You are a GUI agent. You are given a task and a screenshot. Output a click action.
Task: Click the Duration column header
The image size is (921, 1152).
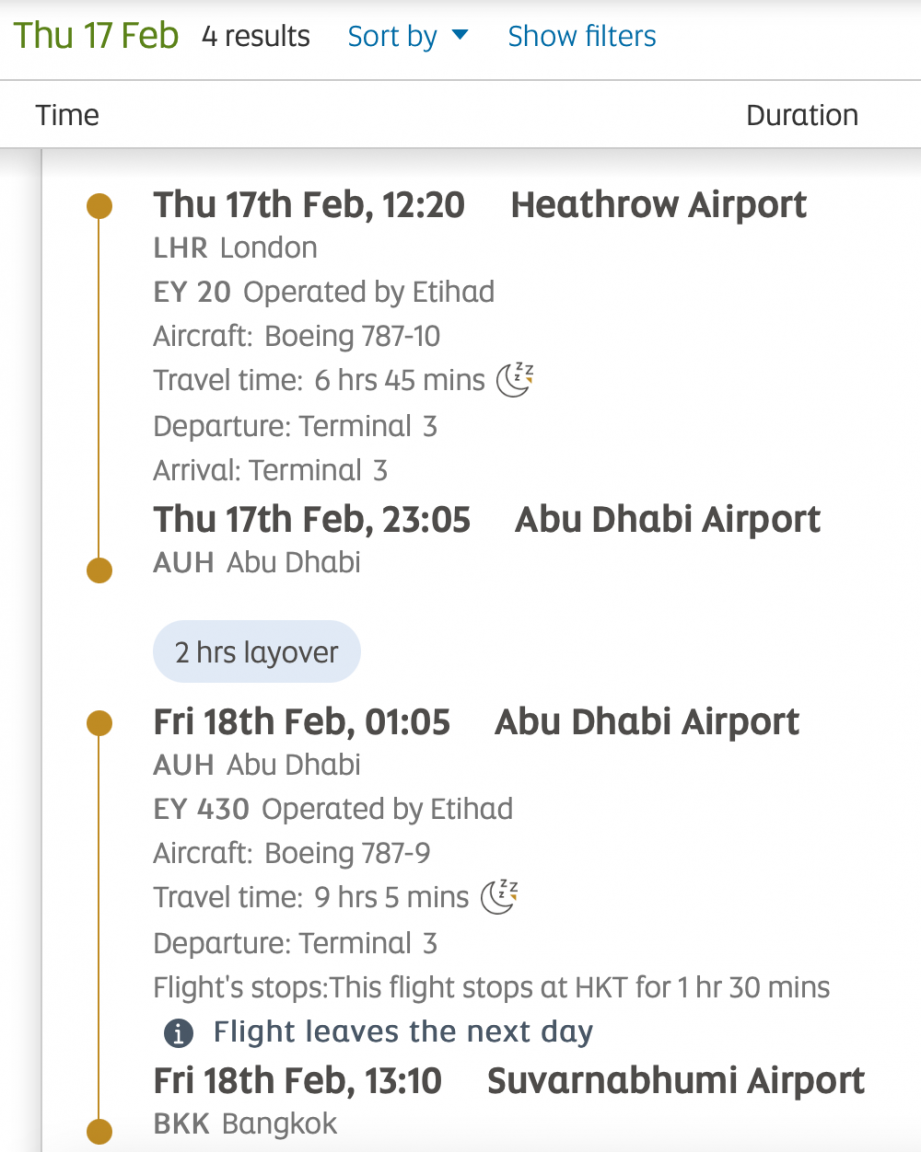(x=802, y=115)
